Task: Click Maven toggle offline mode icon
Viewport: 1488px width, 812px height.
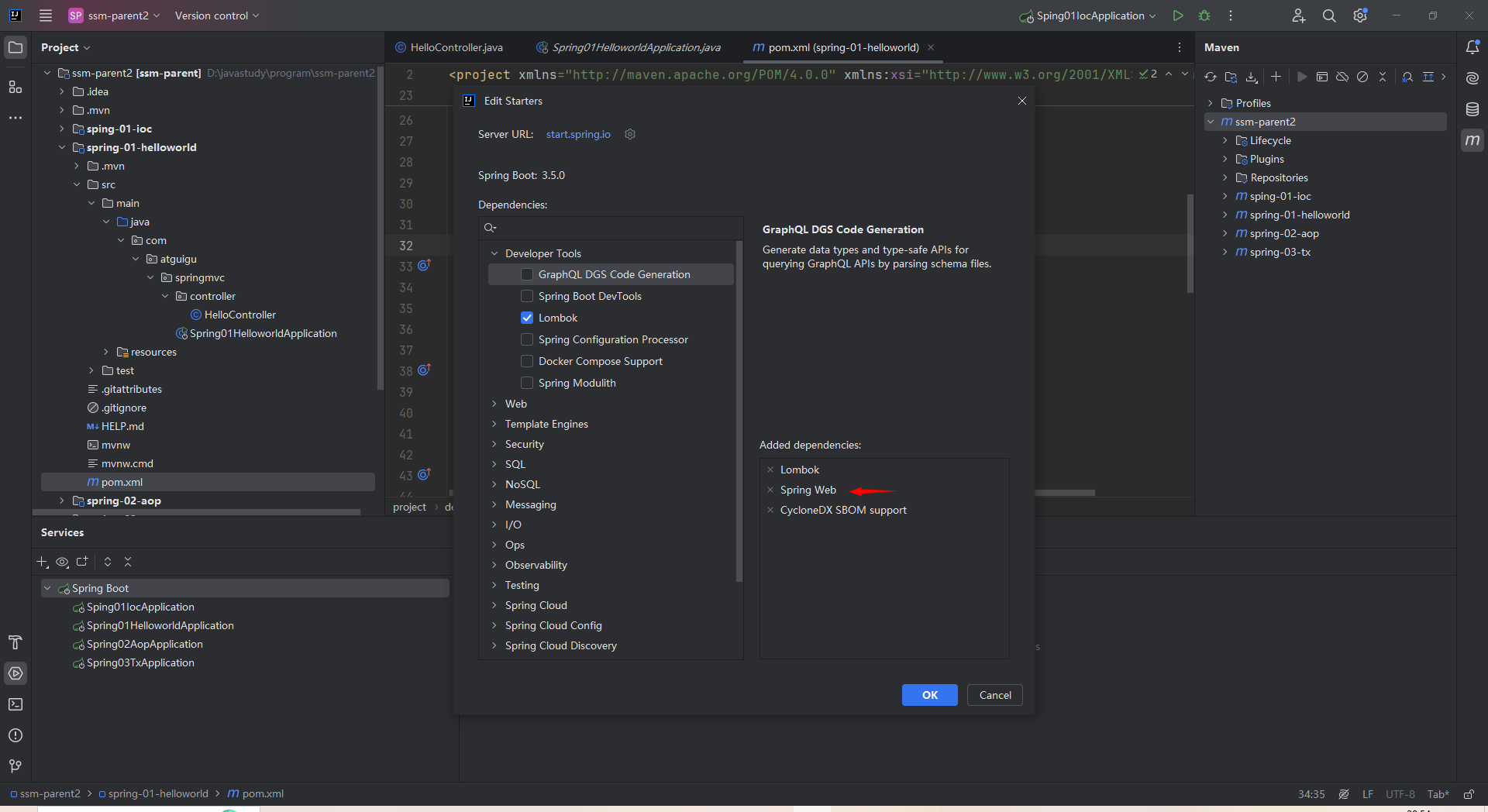Action: coord(1342,77)
